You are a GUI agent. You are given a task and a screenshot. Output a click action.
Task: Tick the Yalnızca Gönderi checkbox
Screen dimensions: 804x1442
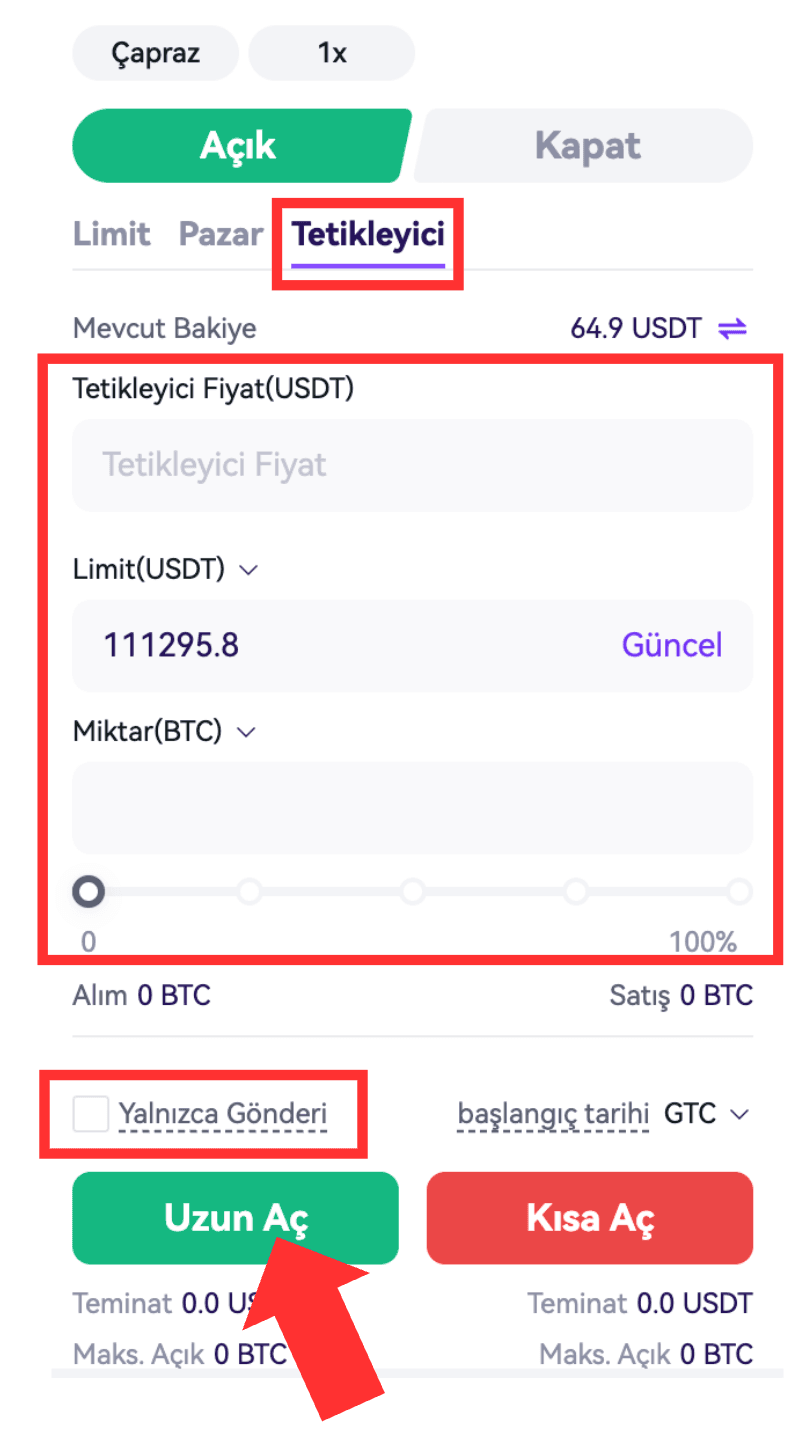(91, 1114)
